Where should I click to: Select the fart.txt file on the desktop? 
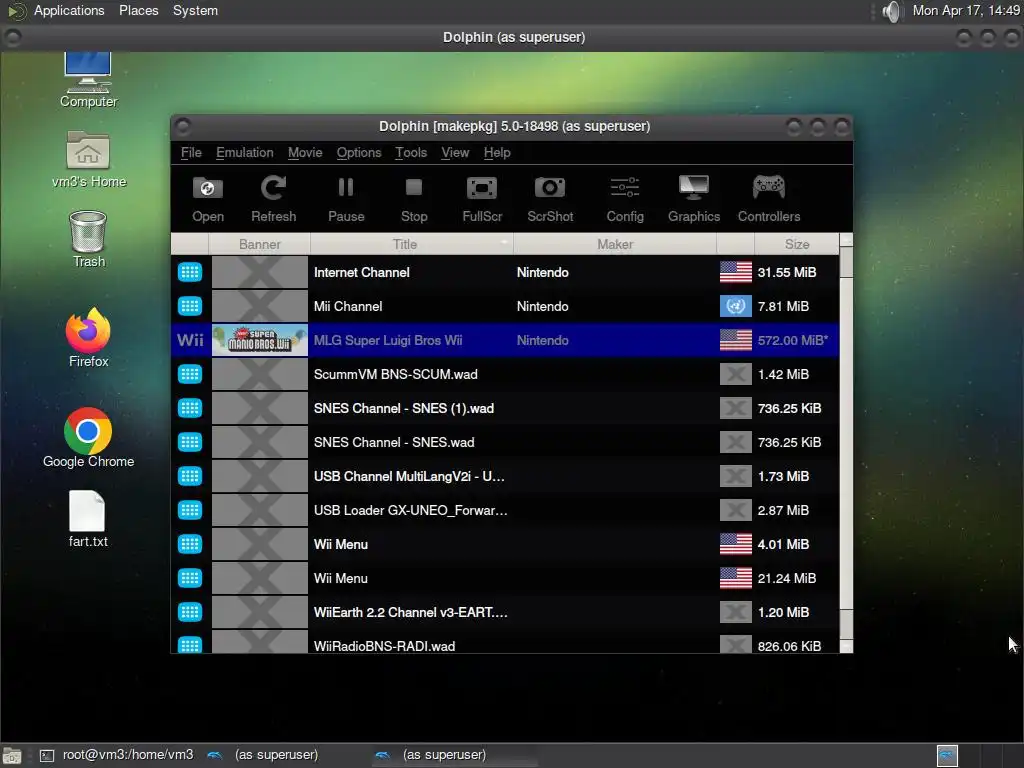coord(88,519)
